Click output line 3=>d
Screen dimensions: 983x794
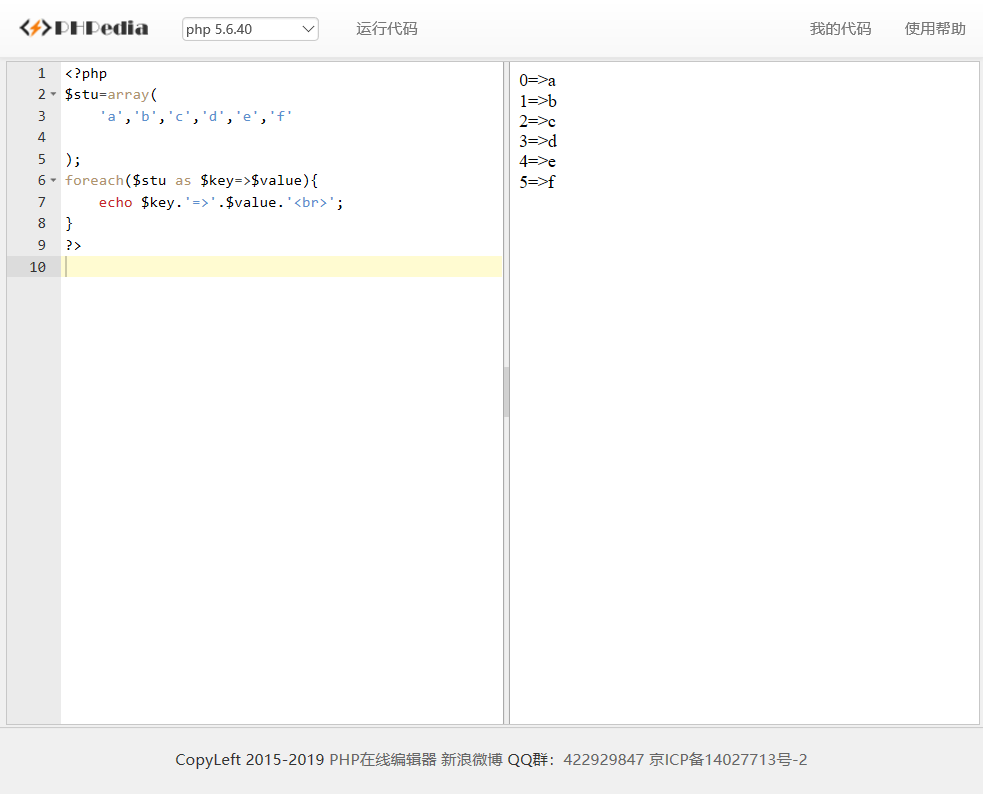(538, 141)
